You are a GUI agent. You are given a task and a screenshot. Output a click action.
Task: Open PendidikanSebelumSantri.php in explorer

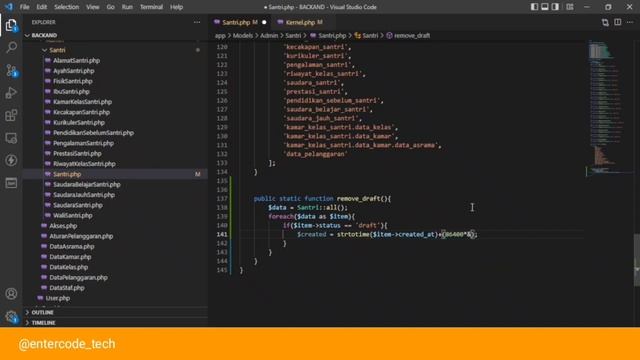coord(93,133)
